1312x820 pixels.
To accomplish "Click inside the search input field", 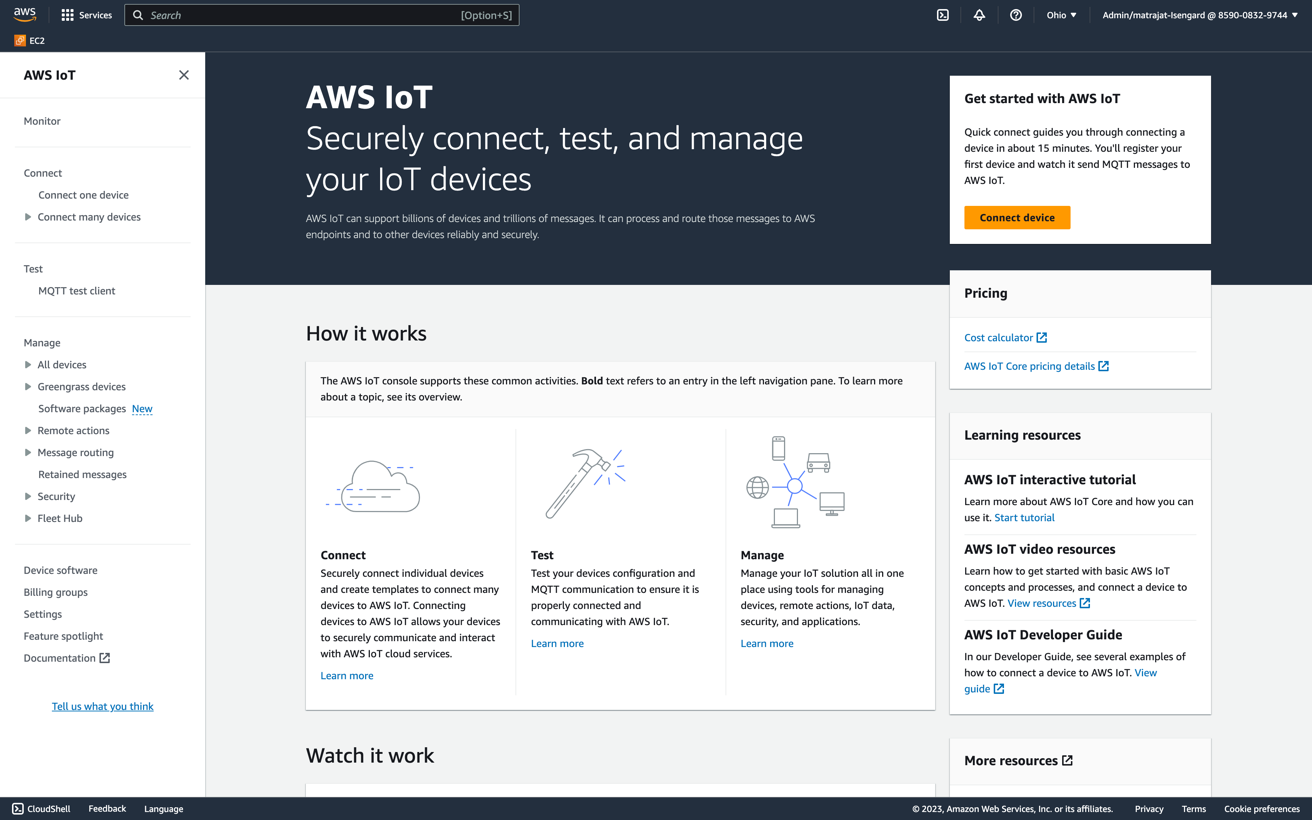I will 300,14.
